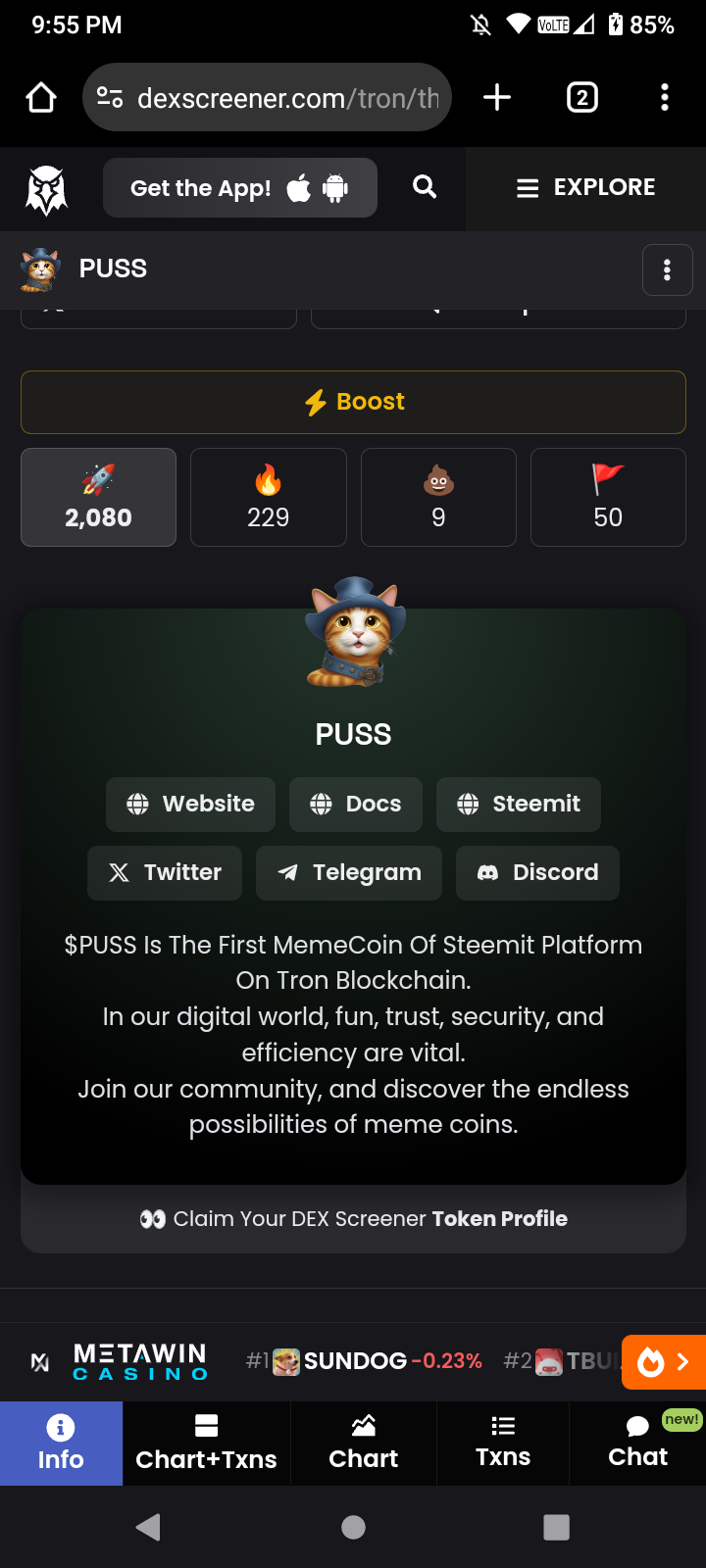Viewport: 706px width, 1568px height.
Task: Open the Telegram link
Action: point(348,872)
